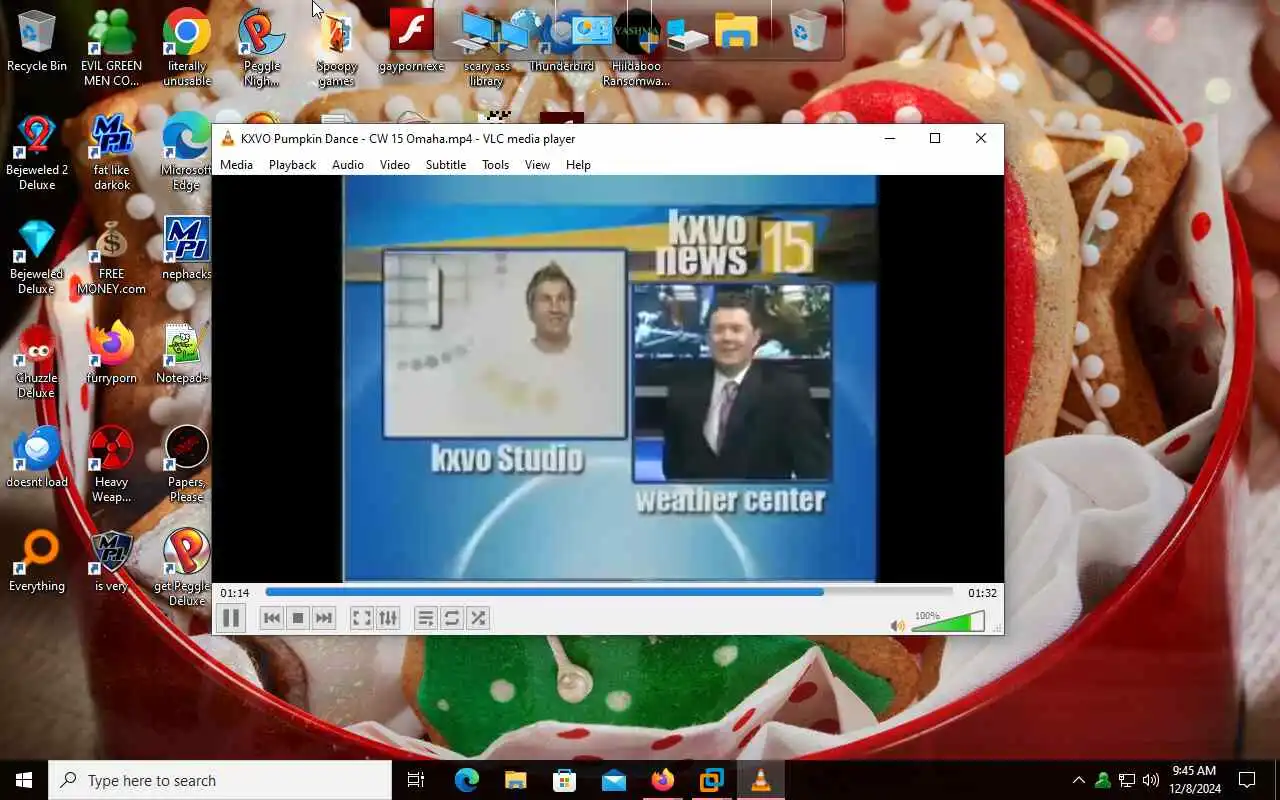Seek within the VLC playback progress bar

(608, 592)
